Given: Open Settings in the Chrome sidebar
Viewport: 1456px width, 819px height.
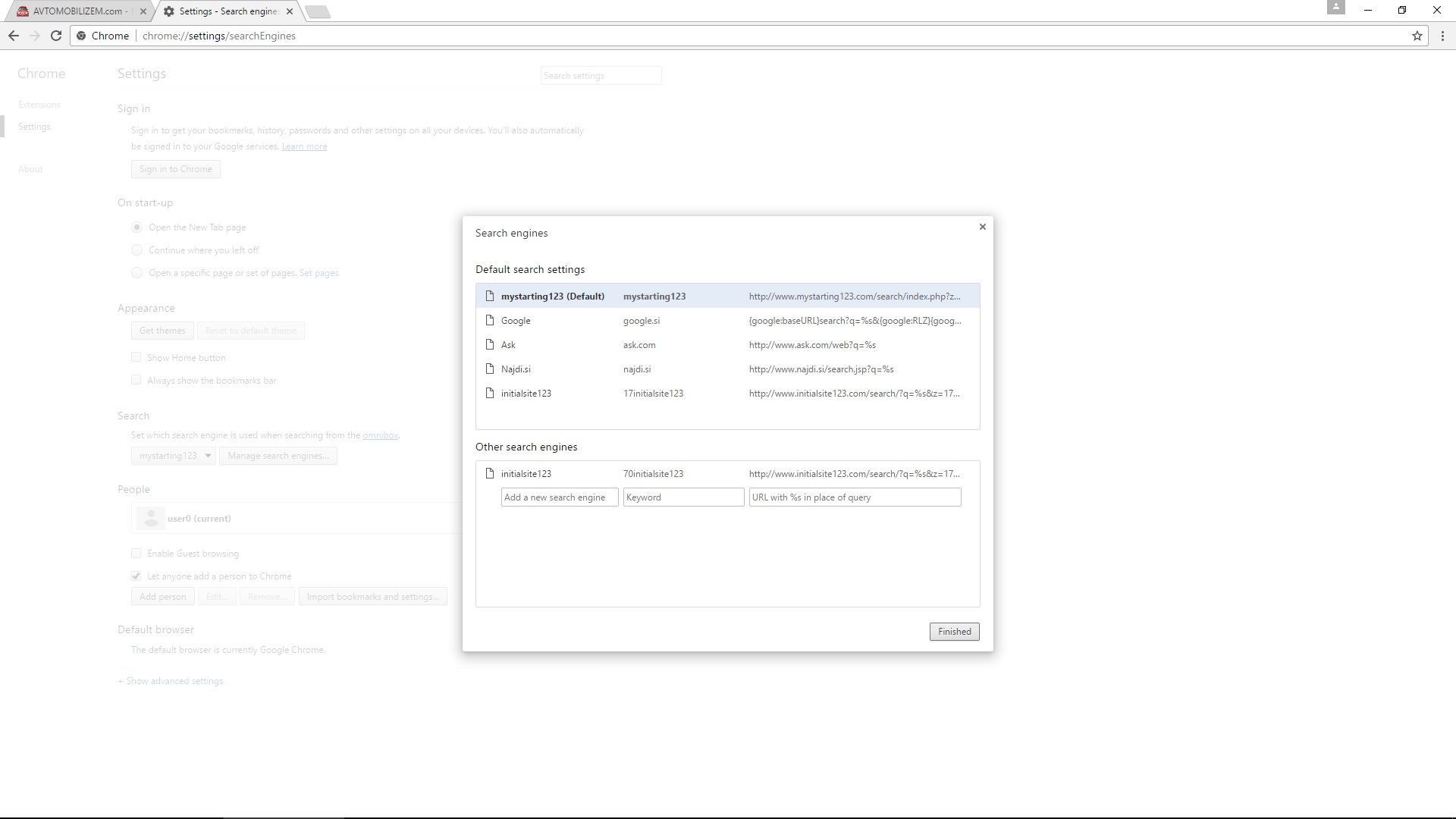Looking at the screenshot, I should point(34,127).
